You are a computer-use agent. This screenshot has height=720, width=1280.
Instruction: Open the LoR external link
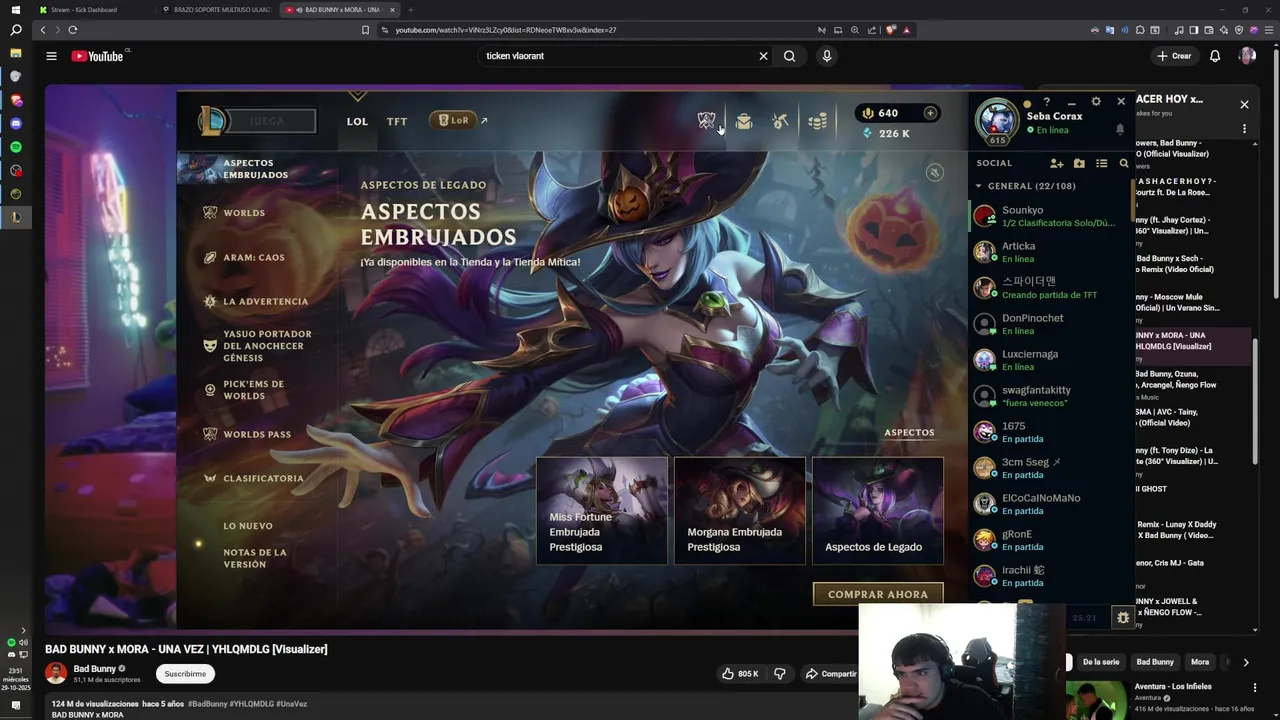coord(458,120)
